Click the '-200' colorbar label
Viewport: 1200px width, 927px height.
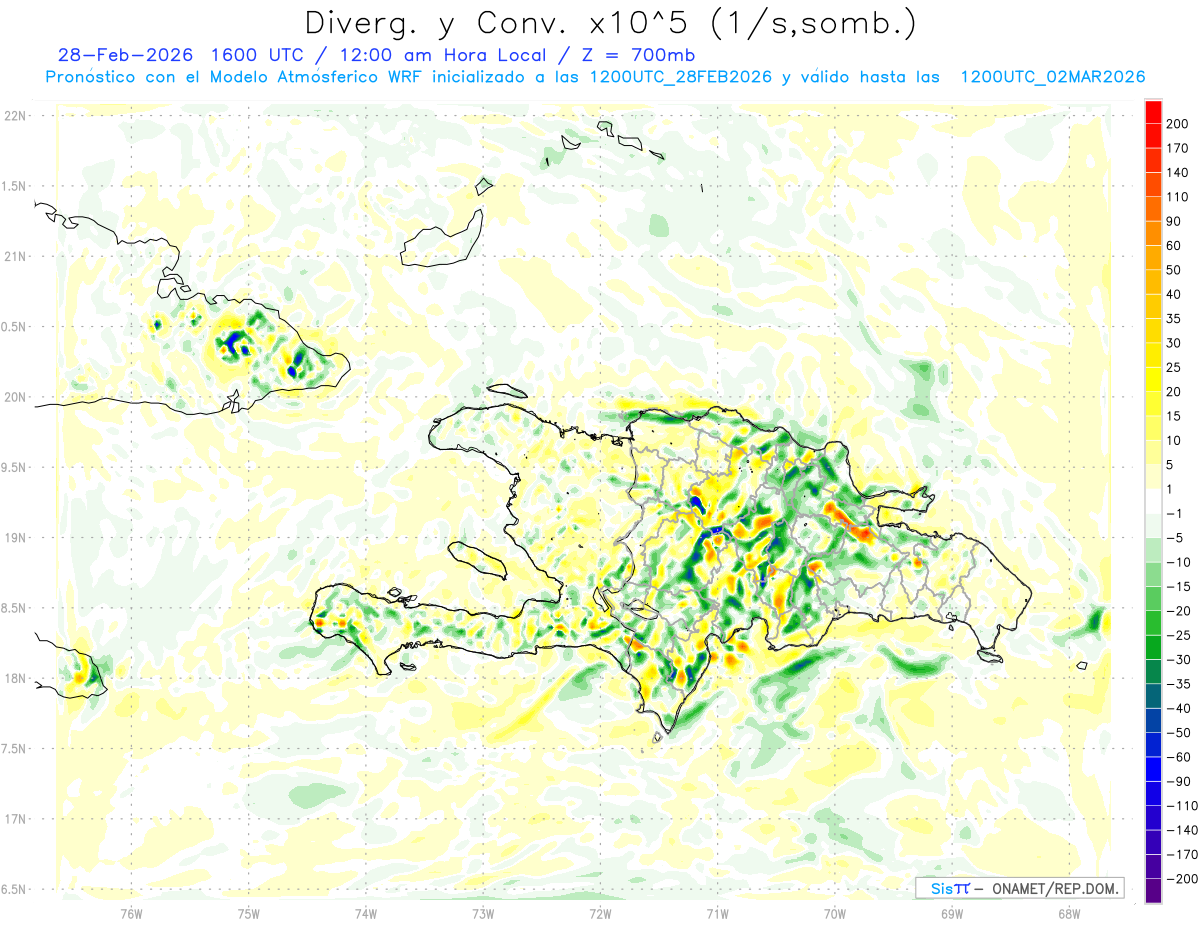(x=1181, y=879)
